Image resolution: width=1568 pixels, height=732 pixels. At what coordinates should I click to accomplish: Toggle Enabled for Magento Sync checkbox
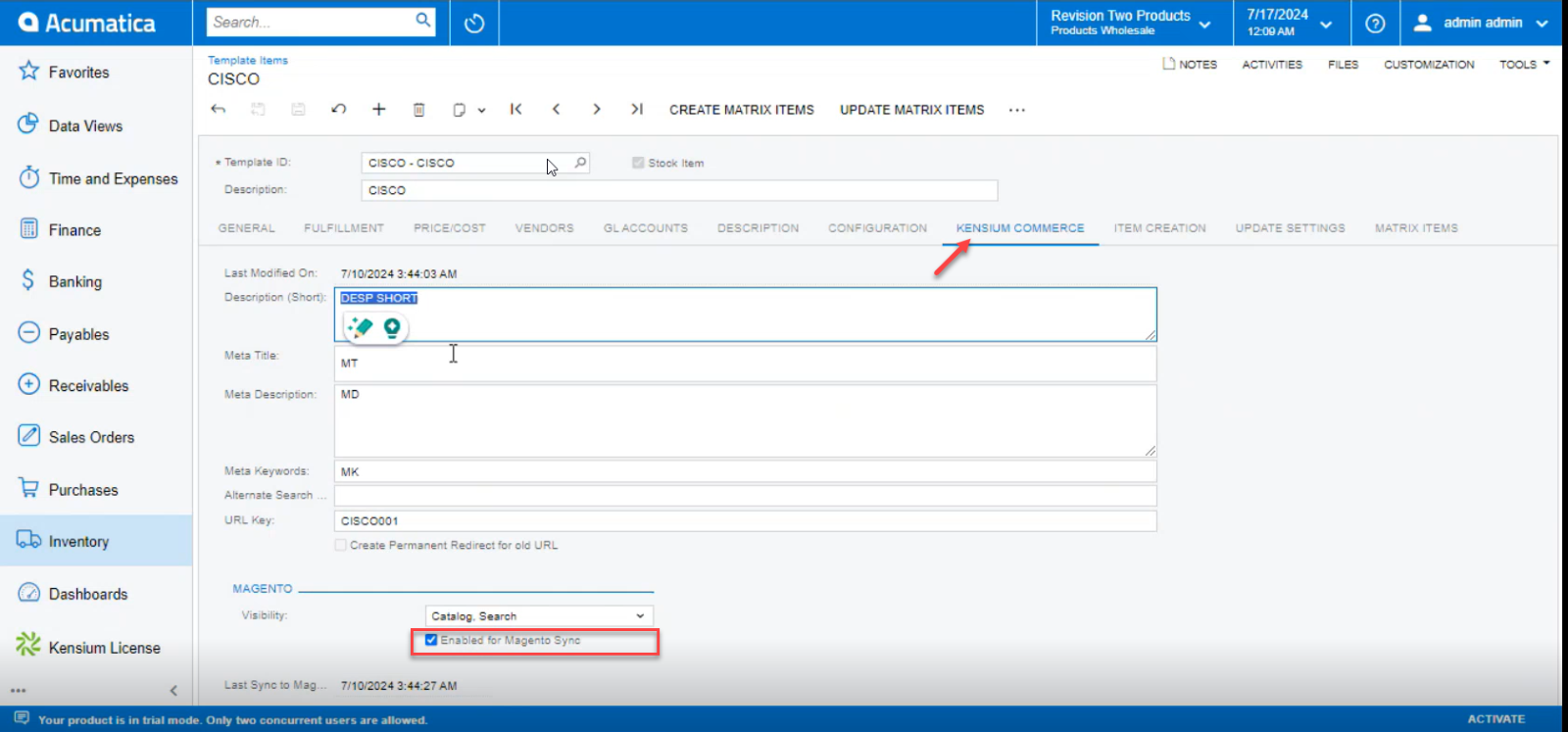pyautogui.click(x=431, y=640)
